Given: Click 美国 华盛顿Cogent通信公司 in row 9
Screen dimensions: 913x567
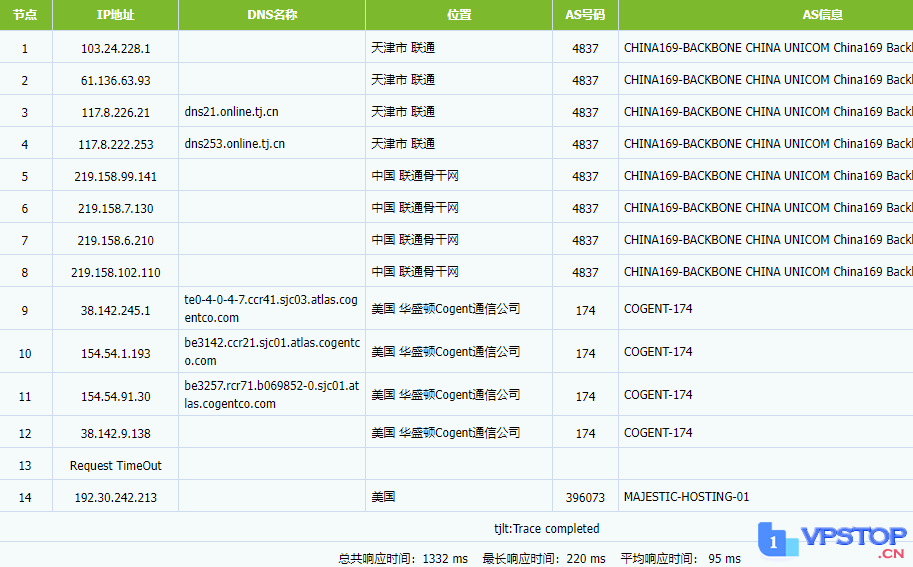Looking at the screenshot, I should pyautogui.click(x=445, y=309).
